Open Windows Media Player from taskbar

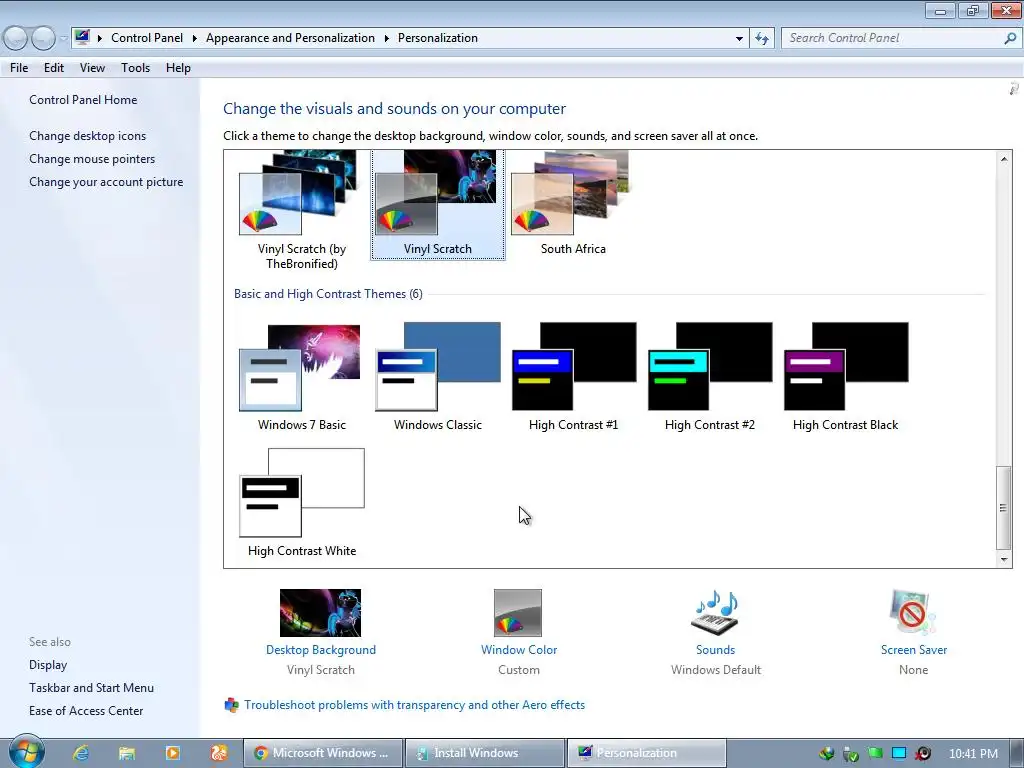173,753
